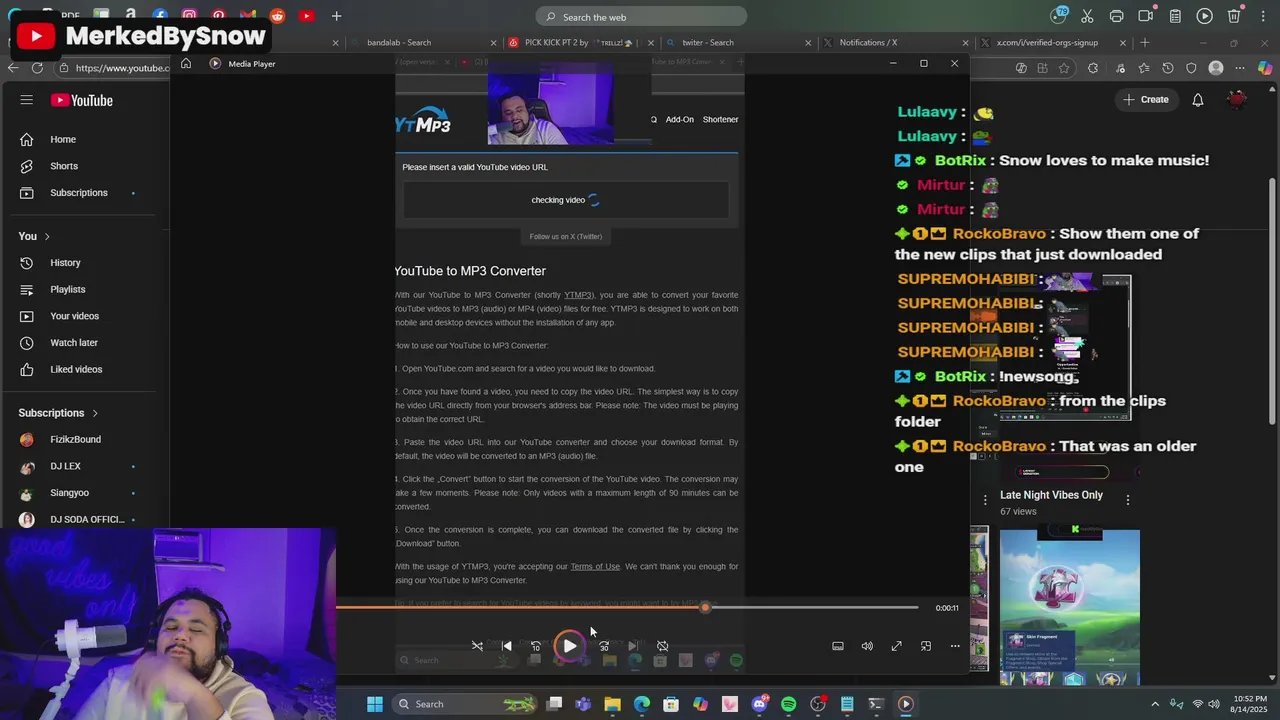This screenshot has width=1280, height=720.
Task: Click the Late Night Vibes Only title
Action: point(1051,495)
